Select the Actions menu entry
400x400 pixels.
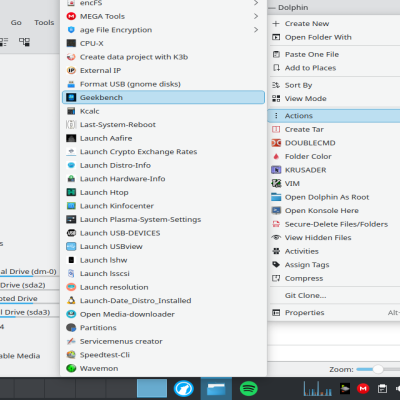click(x=334, y=116)
